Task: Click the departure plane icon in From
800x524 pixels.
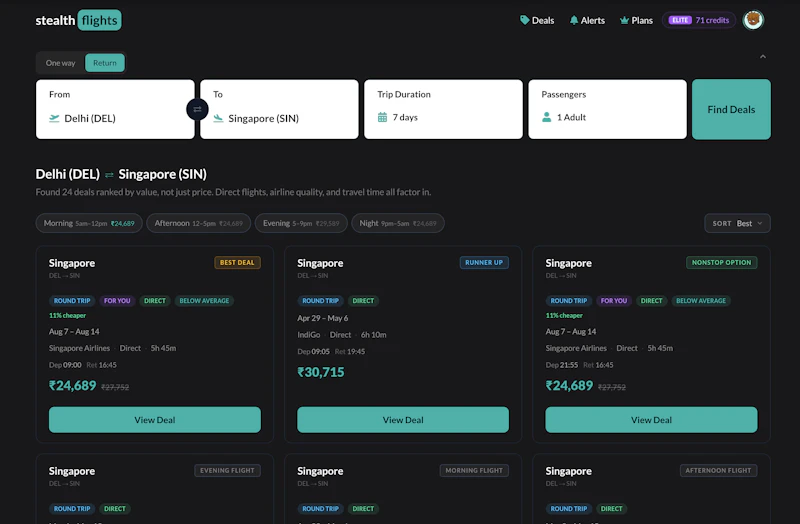Action: point(54,118)
